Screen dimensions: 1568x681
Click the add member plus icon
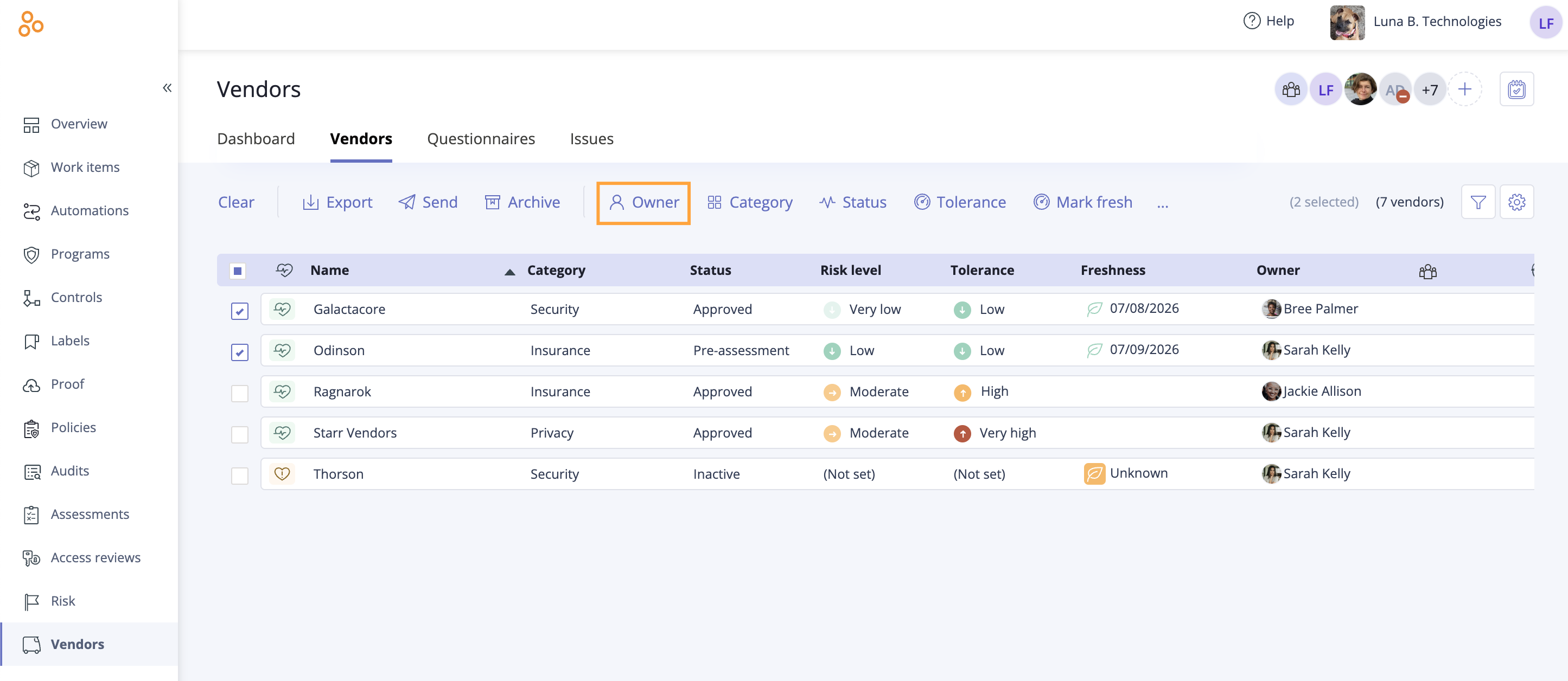1464,89
